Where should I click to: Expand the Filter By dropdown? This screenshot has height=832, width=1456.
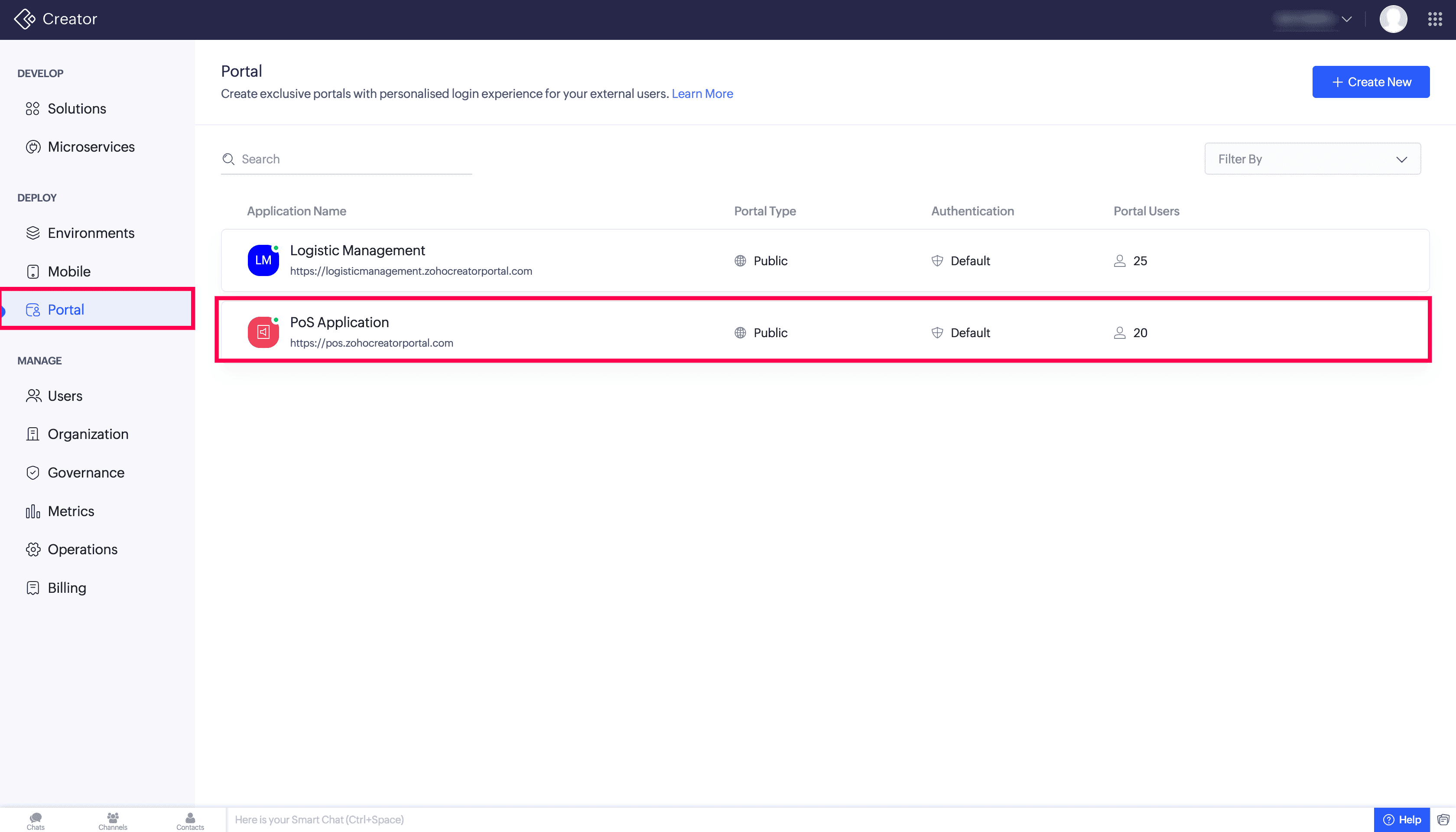[x=1312, y=159]
